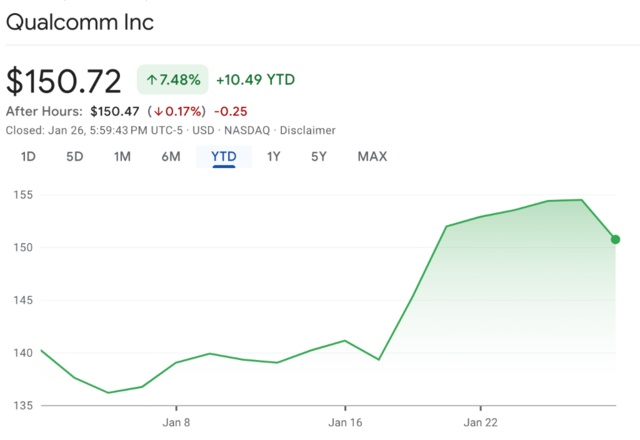Open the 6M chart view
Image resolution: width=640 pixels, height=440 pixels.
[x=171, y=156]
